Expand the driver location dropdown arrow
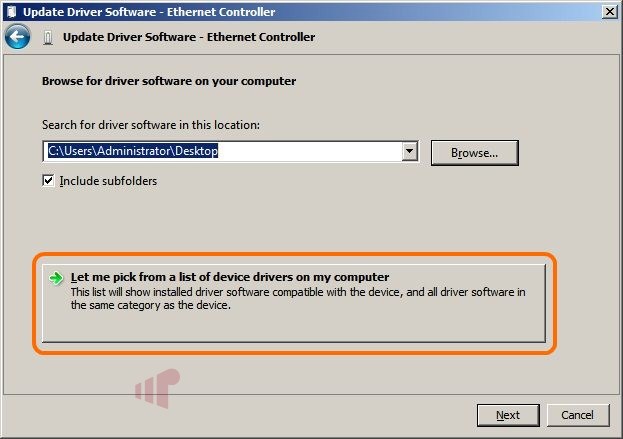Screen dimensions: 623x439 [409, 151]
